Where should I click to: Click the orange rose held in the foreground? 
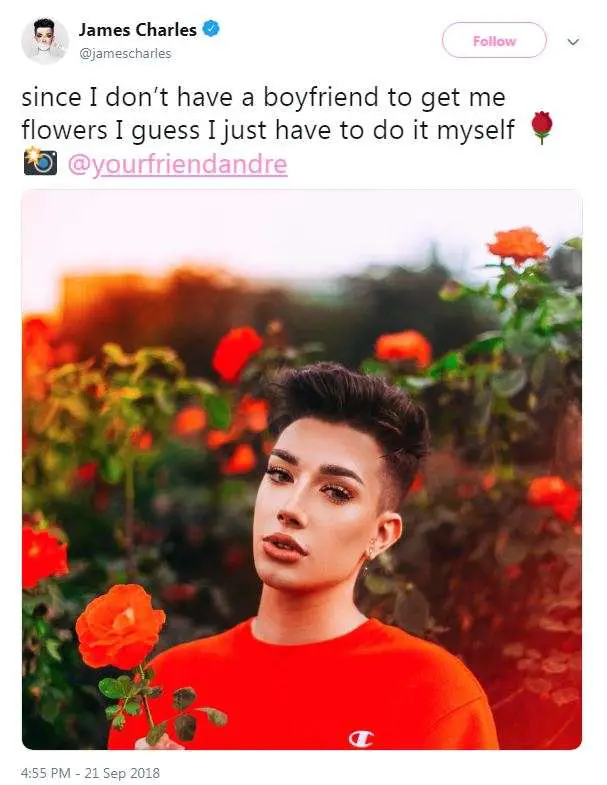(120, 627)
